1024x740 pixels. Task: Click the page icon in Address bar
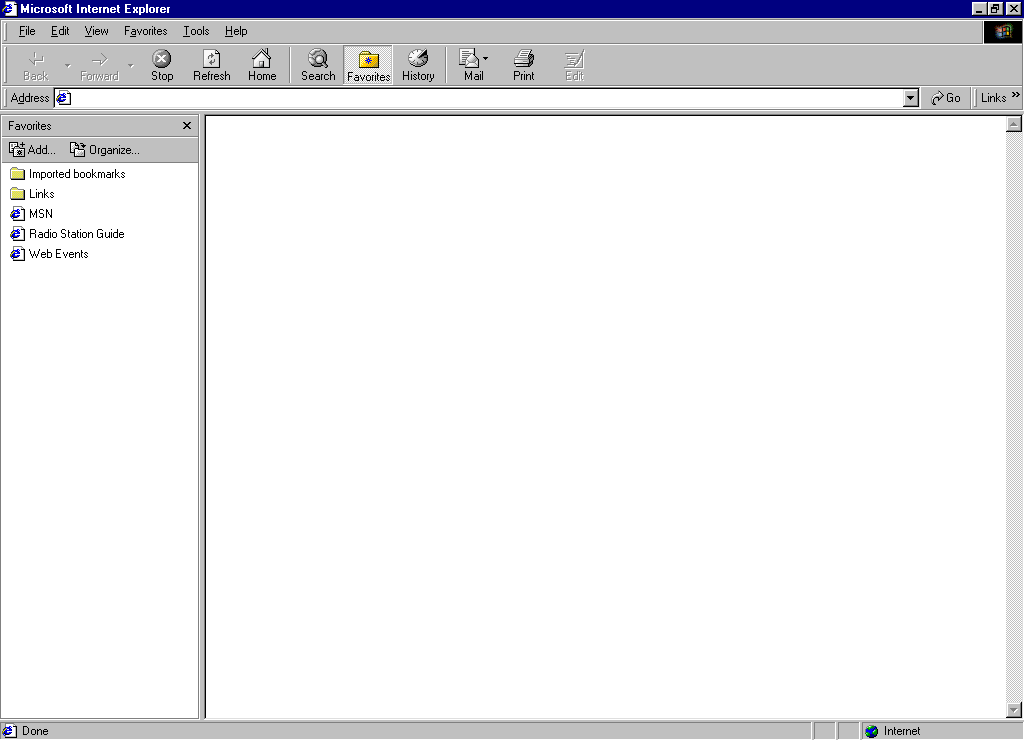pos(63,98)
